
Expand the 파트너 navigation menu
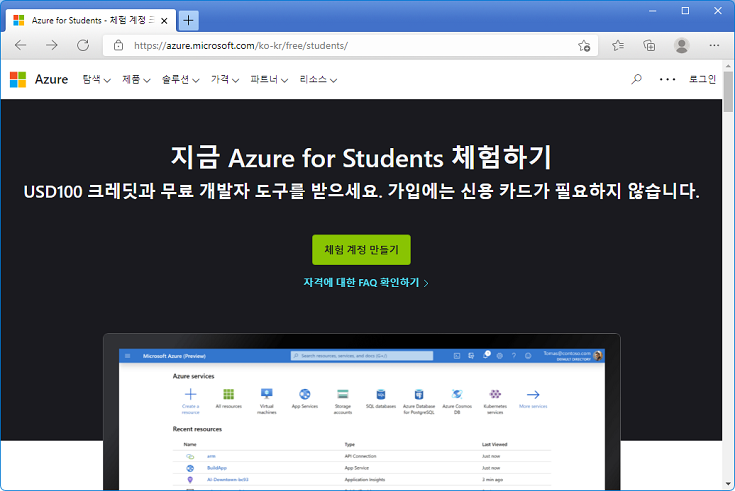(269, 79)
